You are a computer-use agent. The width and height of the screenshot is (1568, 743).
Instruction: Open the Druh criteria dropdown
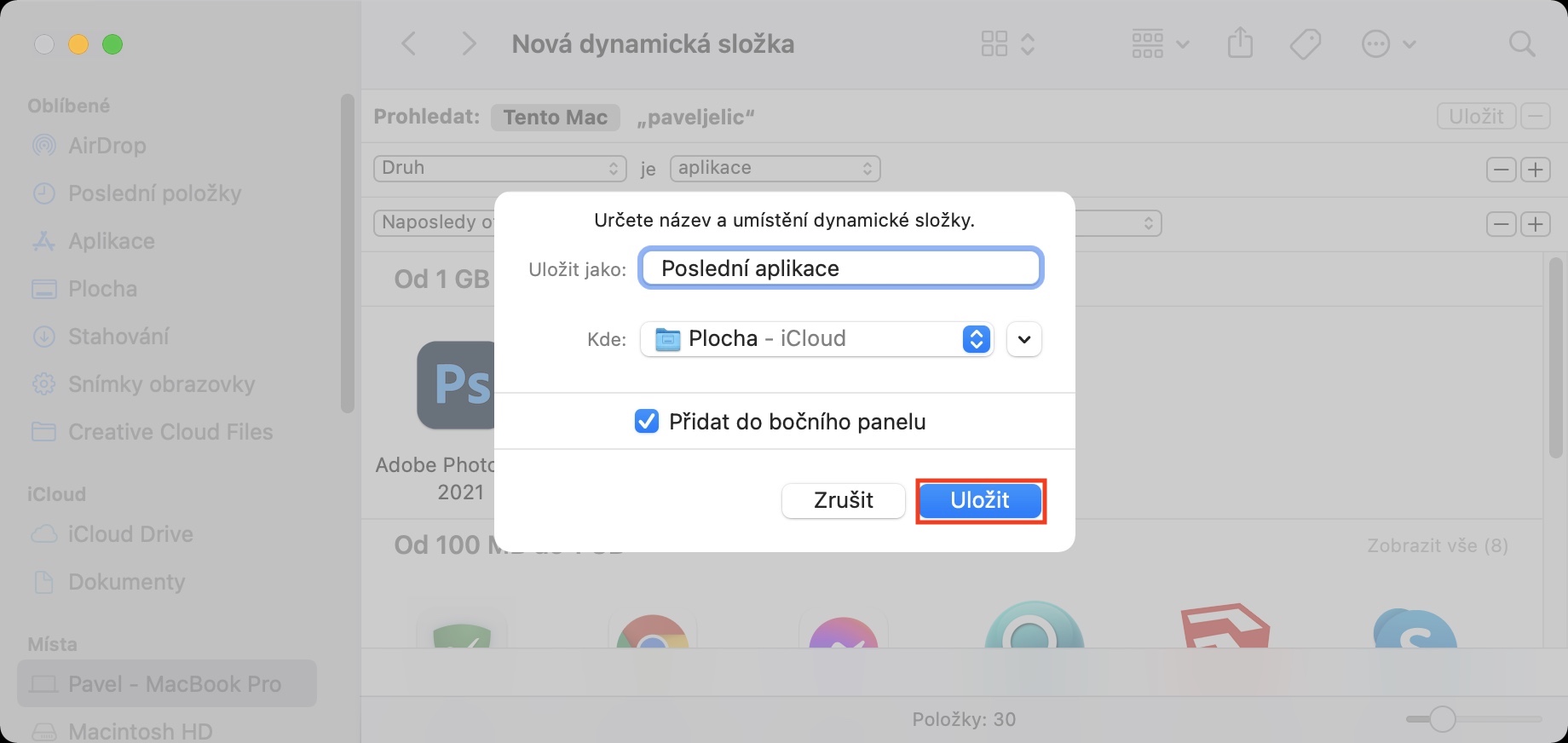click(x=499, y=168)
